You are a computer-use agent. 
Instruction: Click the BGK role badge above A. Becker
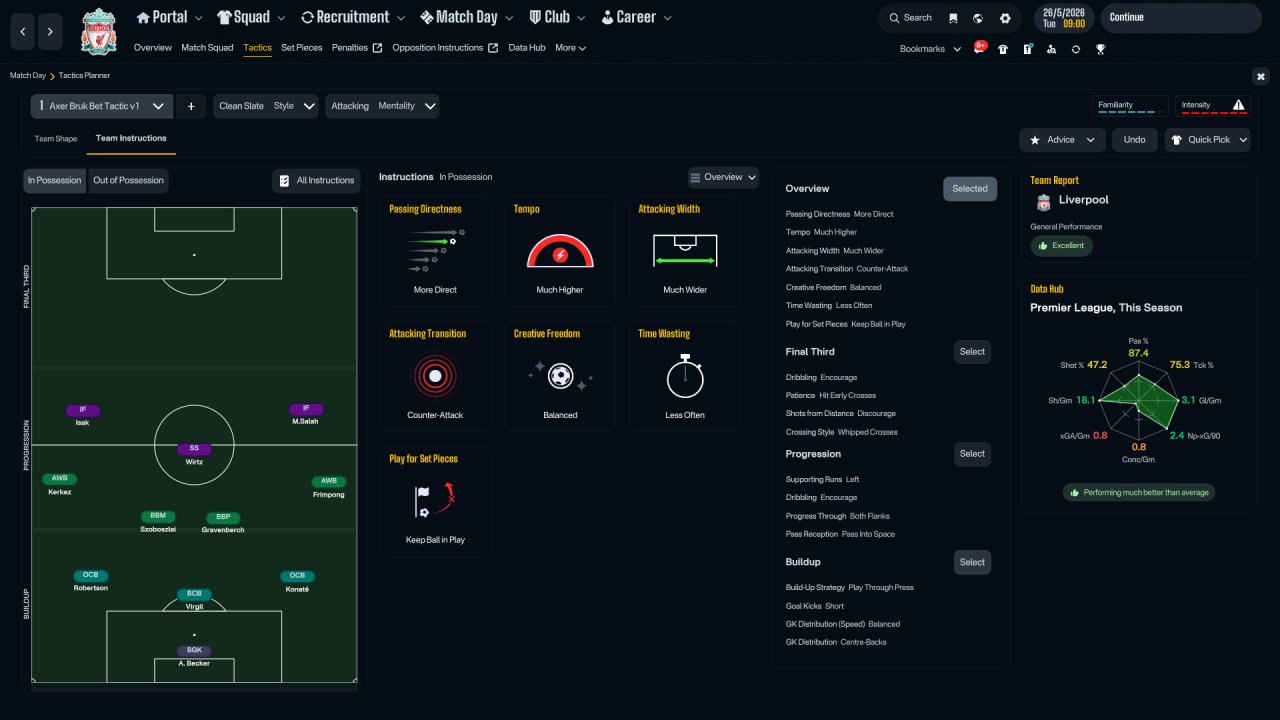point(194,650)
